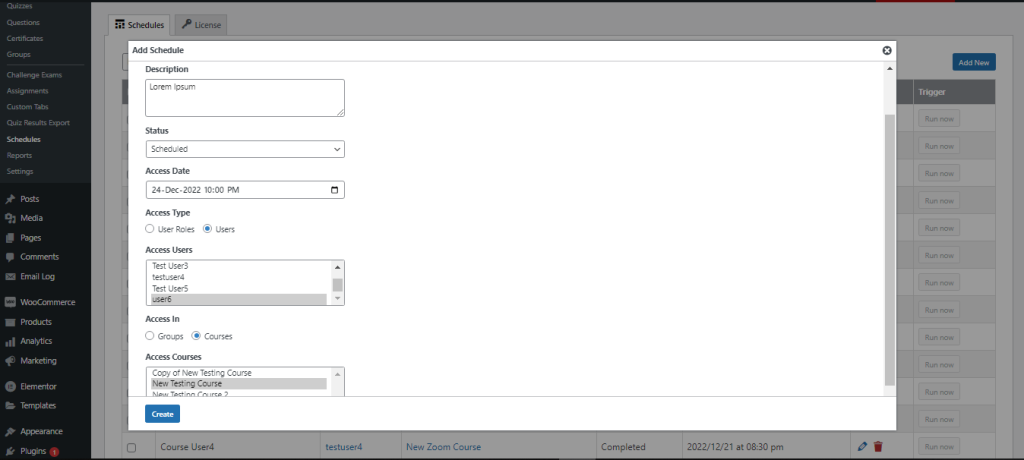1024x460 pixels.
Task: Click the WooCommerce icon in sidebar
Action: coord(10,303)
